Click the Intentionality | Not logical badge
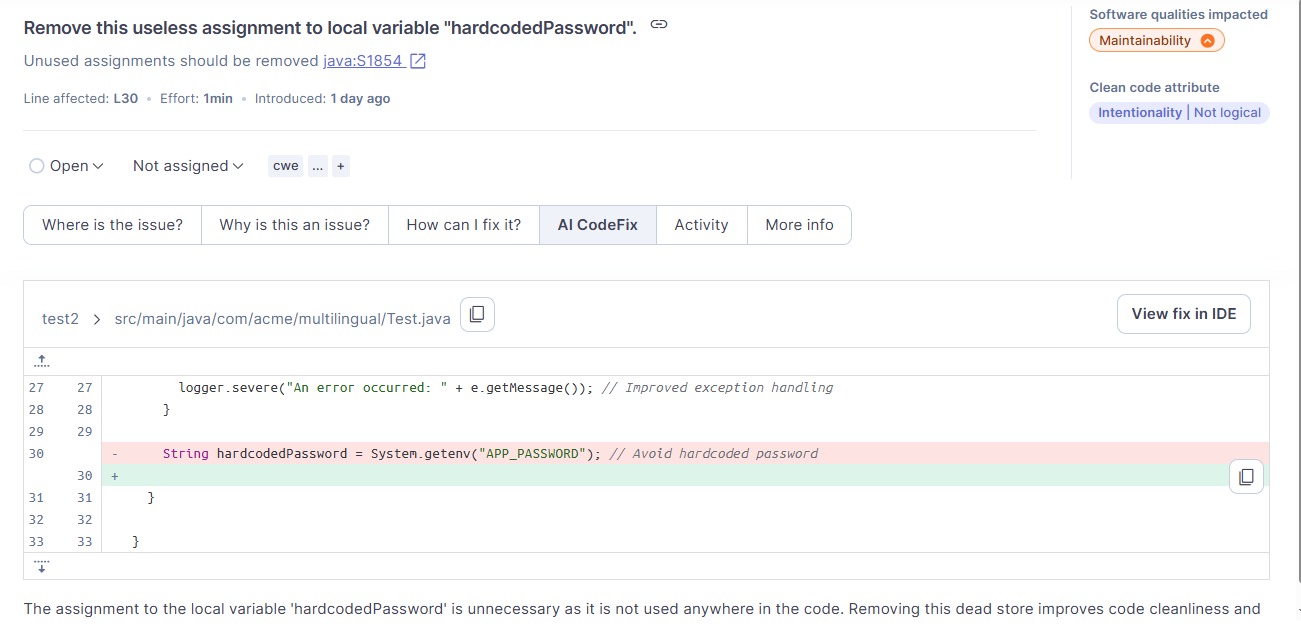Viewport: 1301px width, 639px height. tap(1179, 113)
